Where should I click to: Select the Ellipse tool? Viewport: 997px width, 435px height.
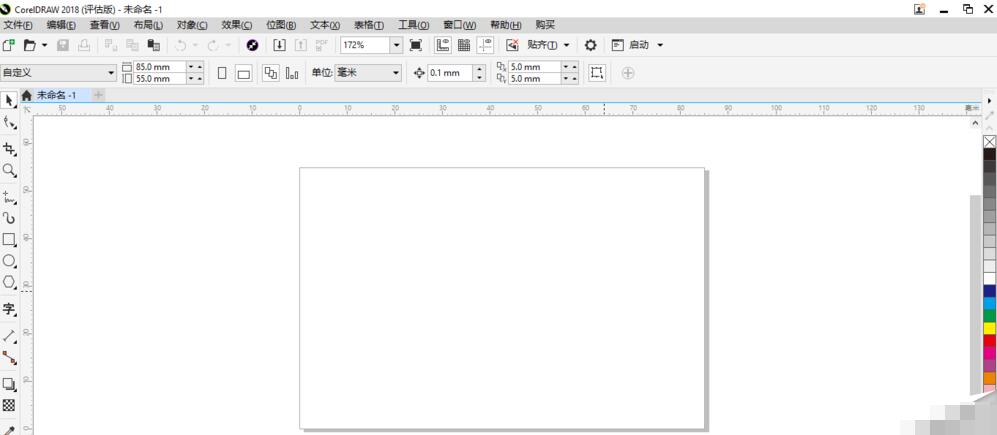point(9,261)
